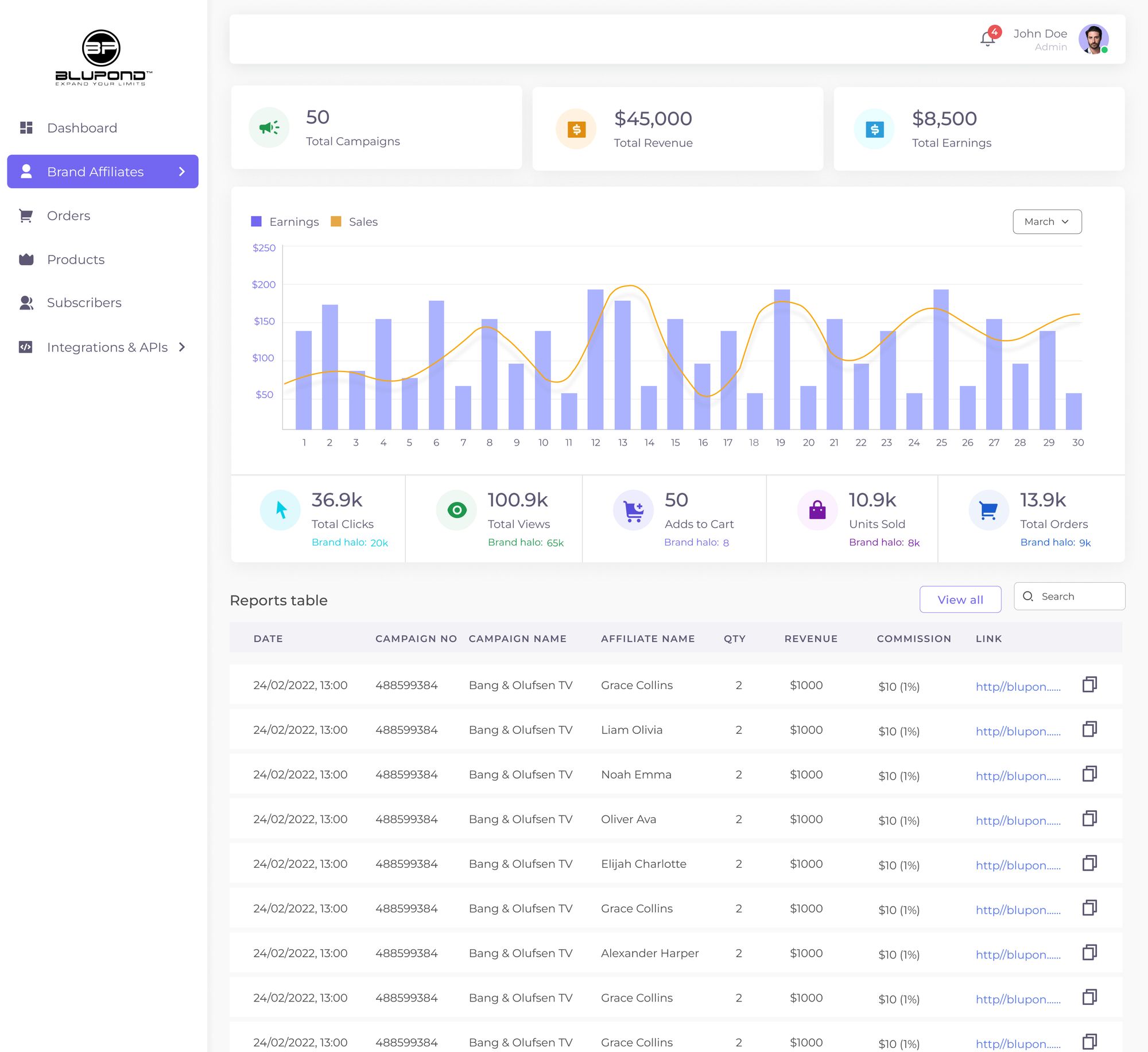Copy link icon for Liam Olivia row
The width and height of the screenshot is (1148, 1052).
click(x=1089, y=729)
